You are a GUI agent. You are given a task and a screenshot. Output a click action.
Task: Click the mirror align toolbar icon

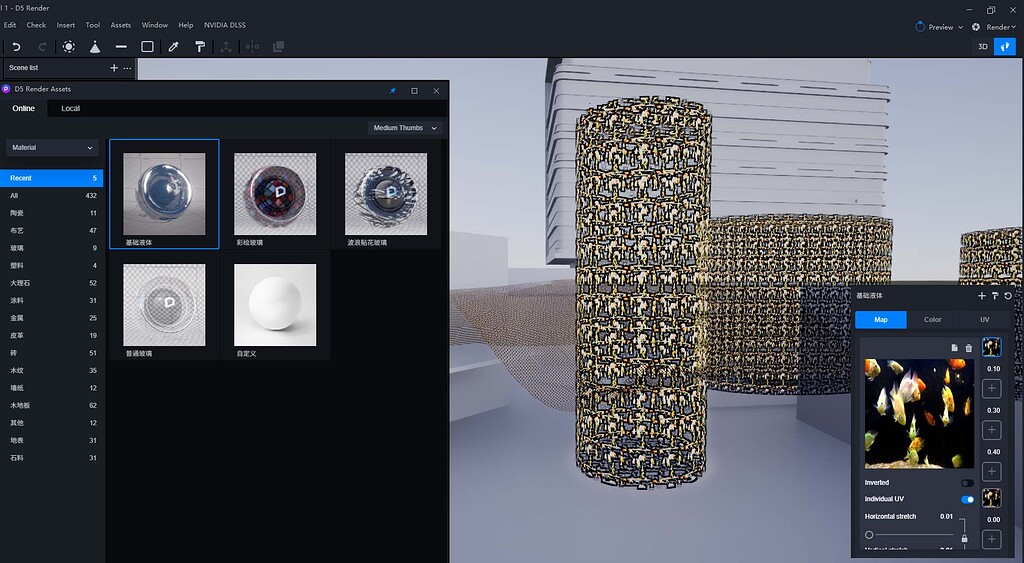point(252,46)
